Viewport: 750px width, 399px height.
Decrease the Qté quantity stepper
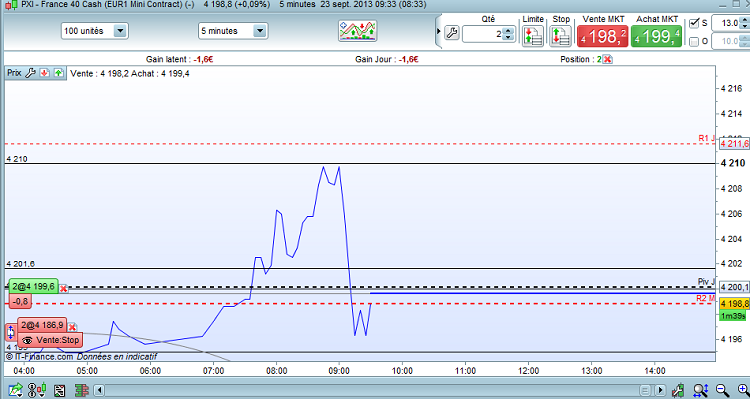(508, 37)
